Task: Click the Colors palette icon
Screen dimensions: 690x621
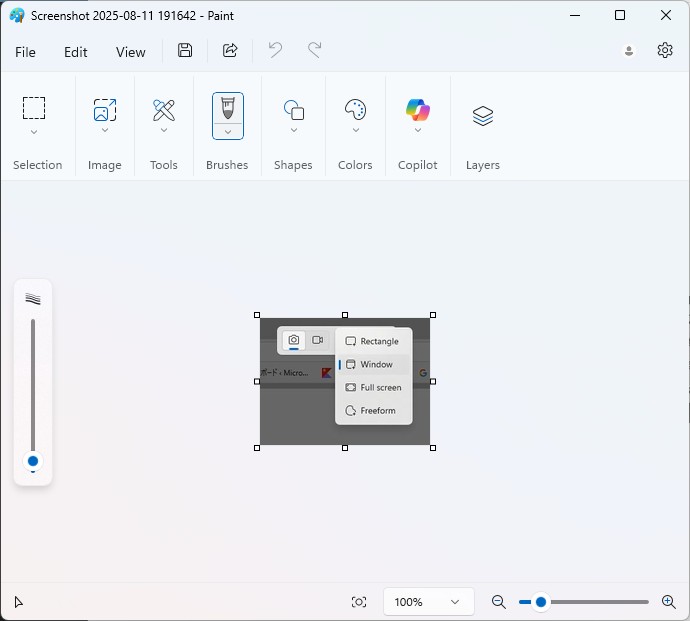Action: 356,110
